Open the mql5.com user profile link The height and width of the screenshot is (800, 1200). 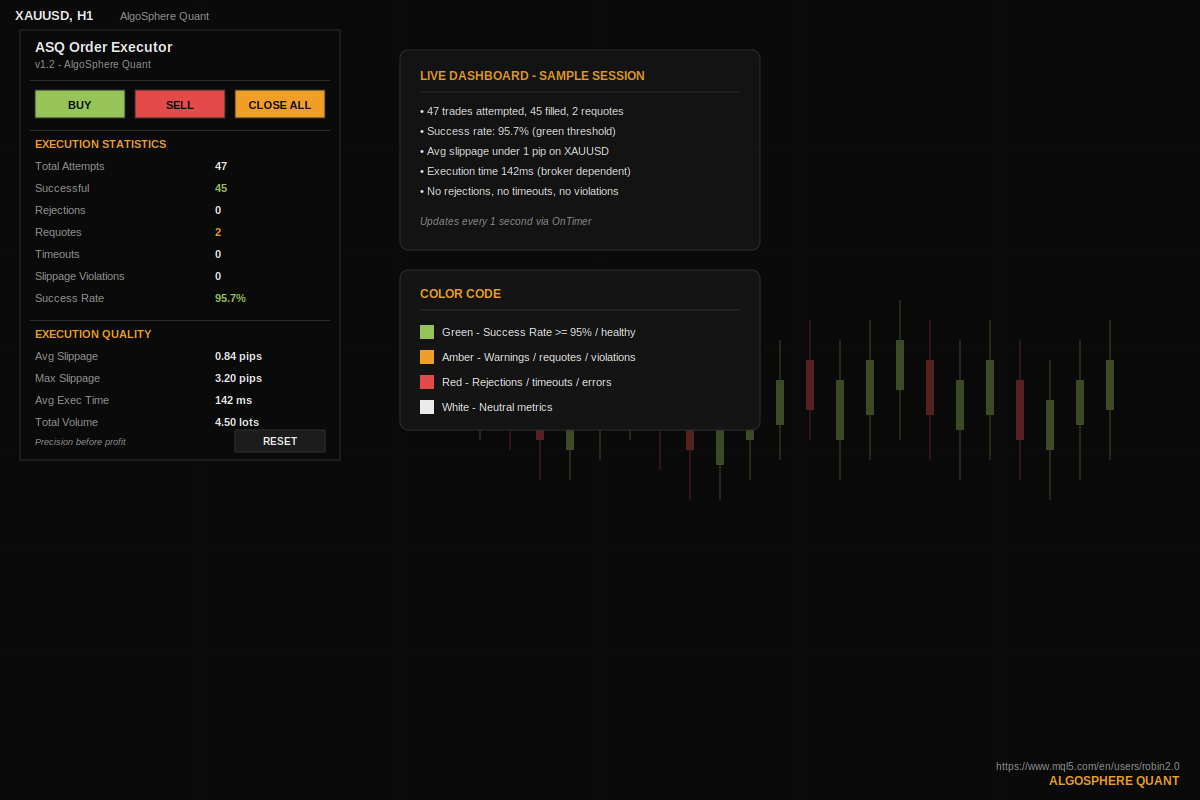point(1087,766)
